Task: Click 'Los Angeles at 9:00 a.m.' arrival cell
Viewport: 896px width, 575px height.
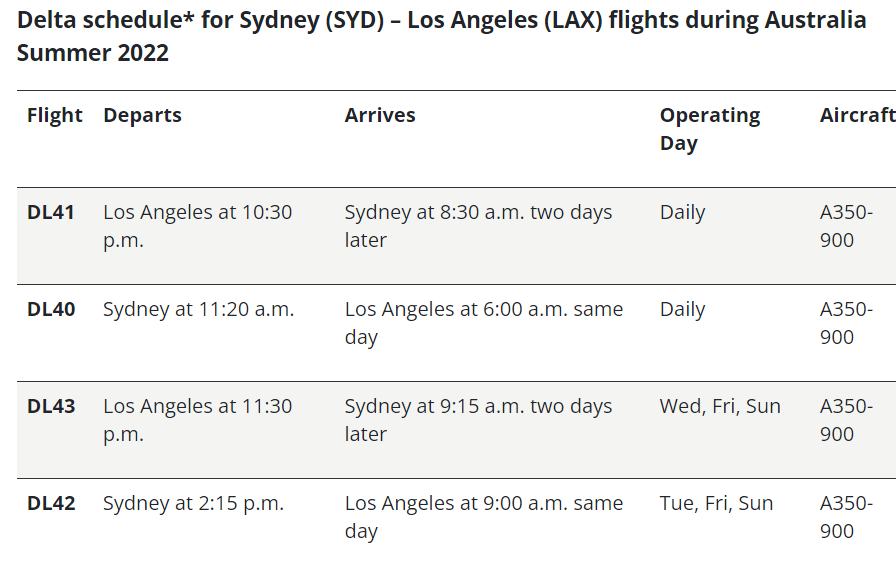Action: point(484,517)
